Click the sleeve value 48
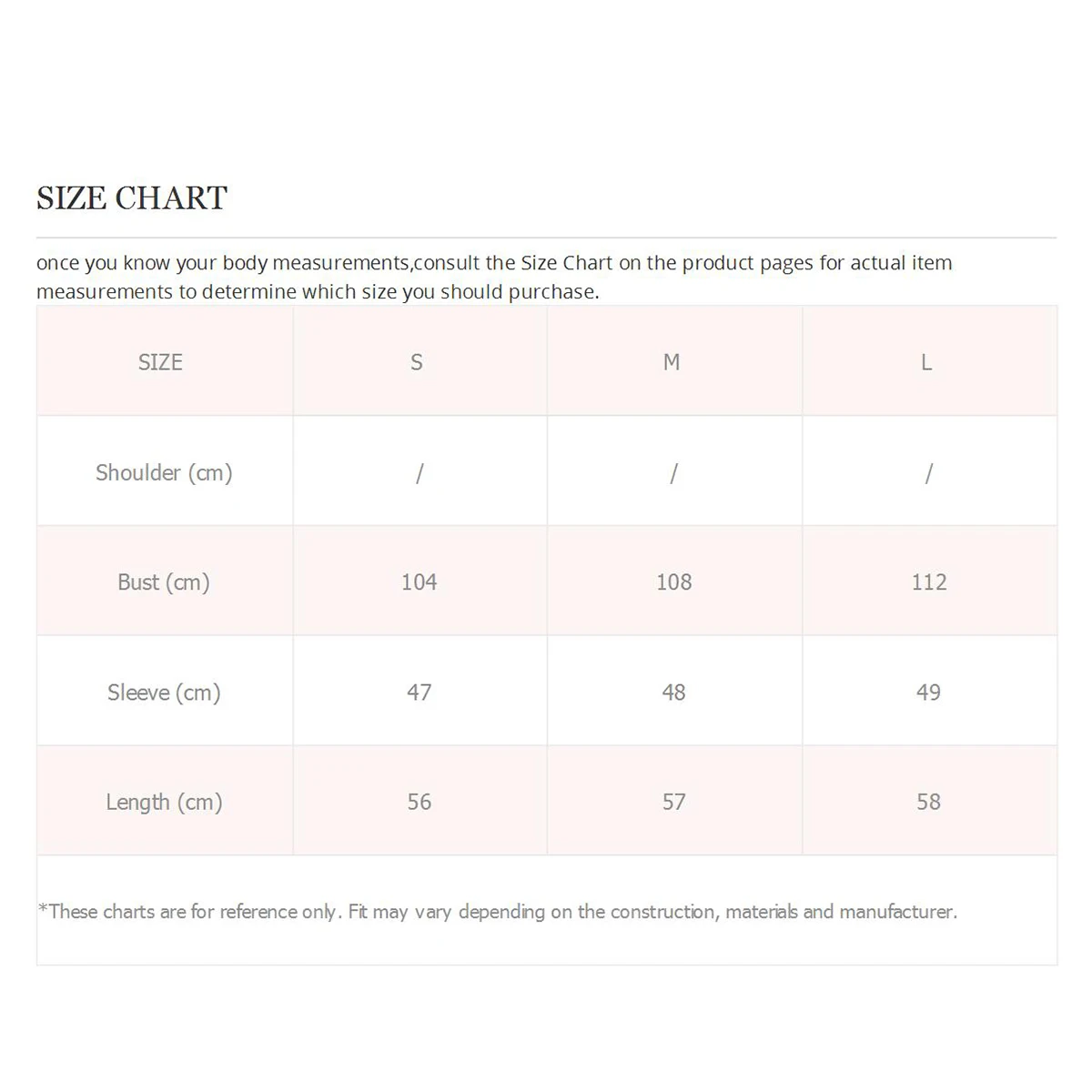Image resolution: width=1092 pixels, height=1092 pixels. tap(674, 693)
